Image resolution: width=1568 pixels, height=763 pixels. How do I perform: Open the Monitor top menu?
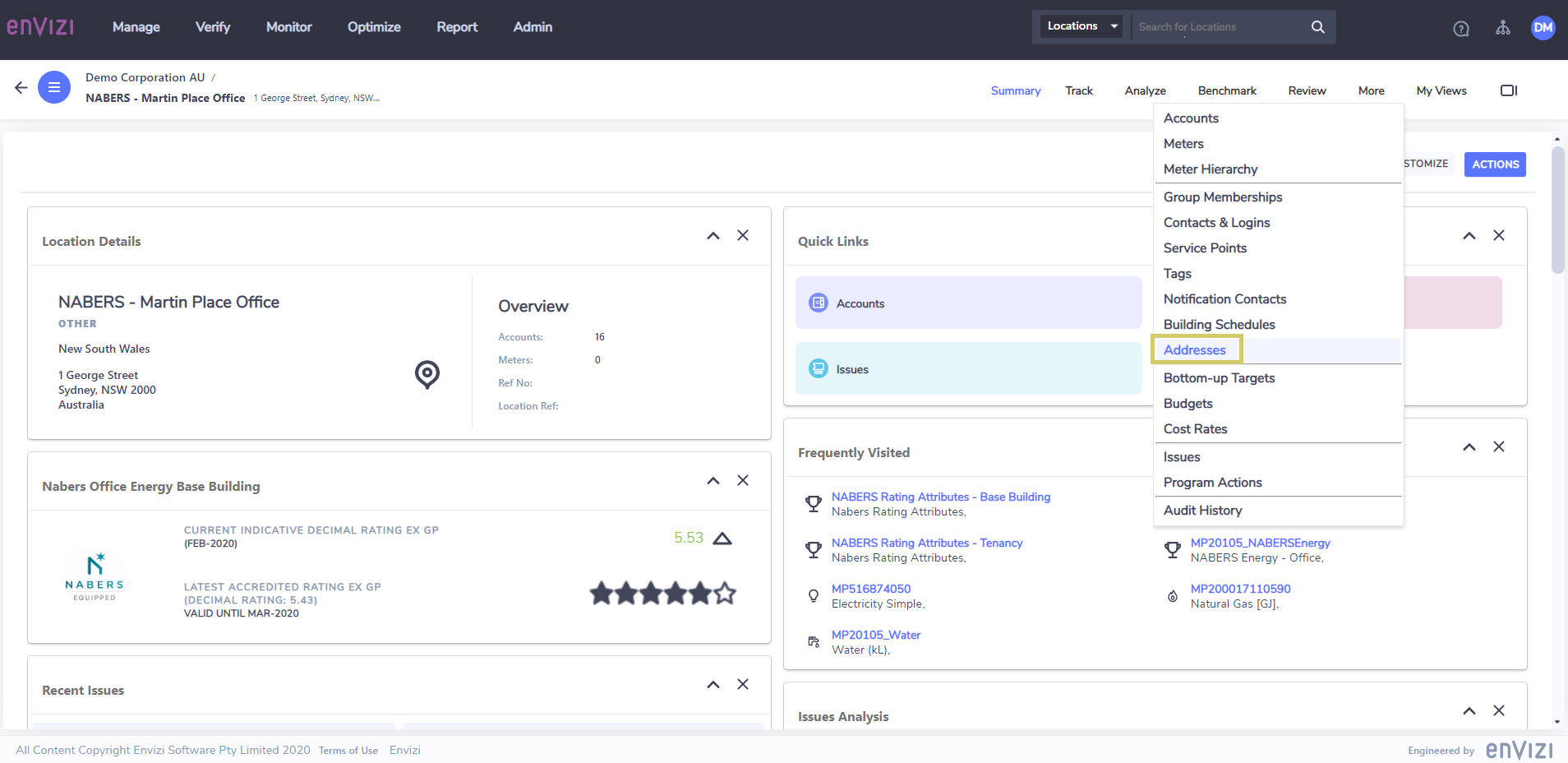(289, 27)
